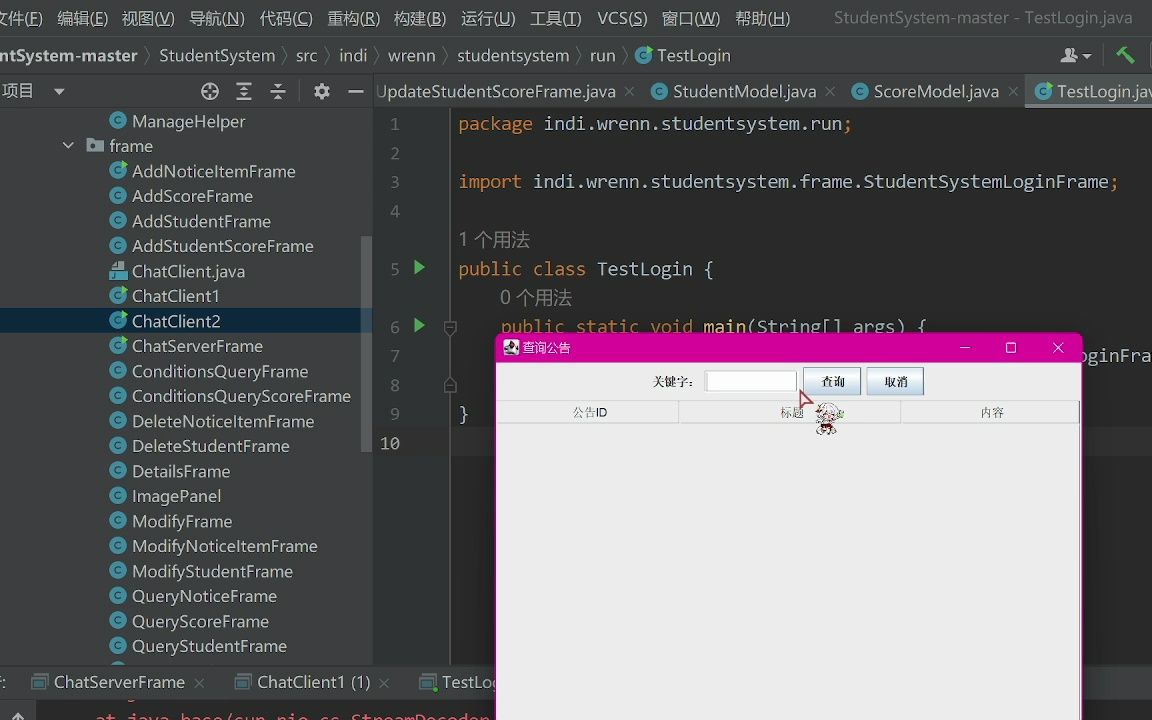Click the Code With Me user icon
Image resolution: width=1152 pixels, height=720 pixels.
(x=1070, y=55)
